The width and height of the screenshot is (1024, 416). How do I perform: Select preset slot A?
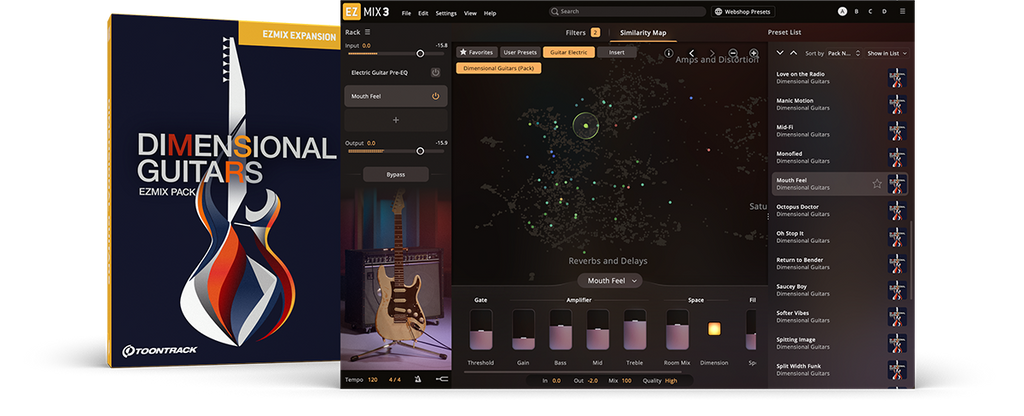coord(842,11)
